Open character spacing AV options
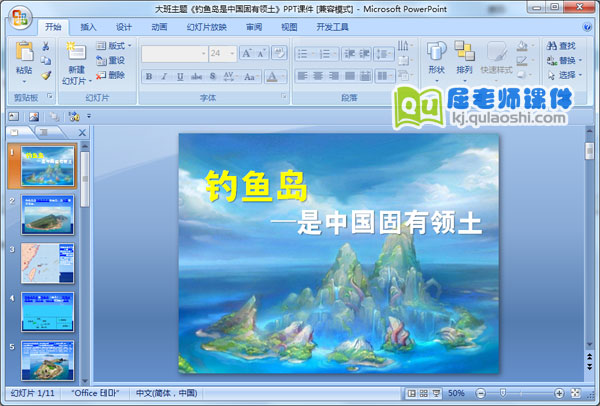 [x=230, y=77]
